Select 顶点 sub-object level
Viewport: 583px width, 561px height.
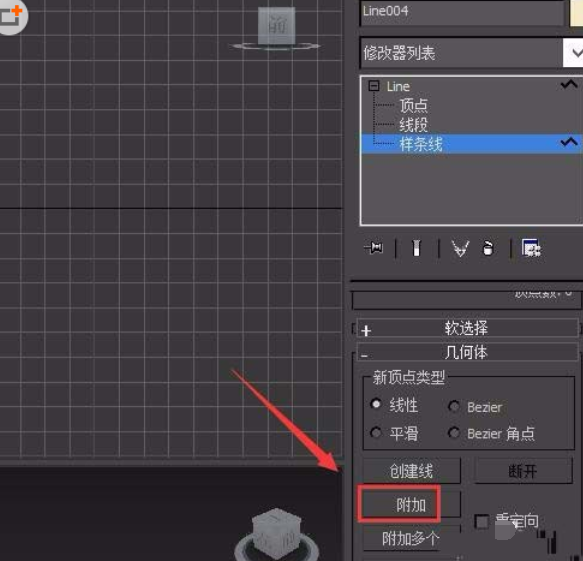[x=413, y=105]
